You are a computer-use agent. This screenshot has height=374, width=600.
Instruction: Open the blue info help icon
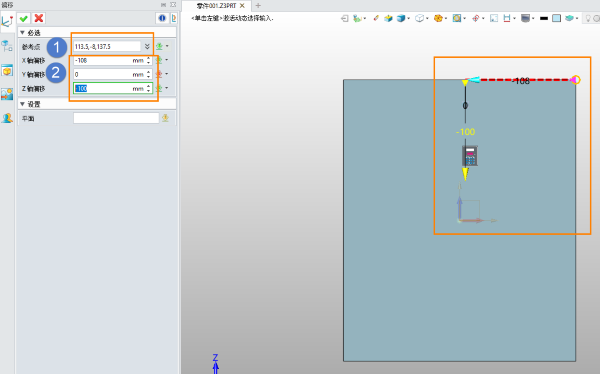pos(162,18)
